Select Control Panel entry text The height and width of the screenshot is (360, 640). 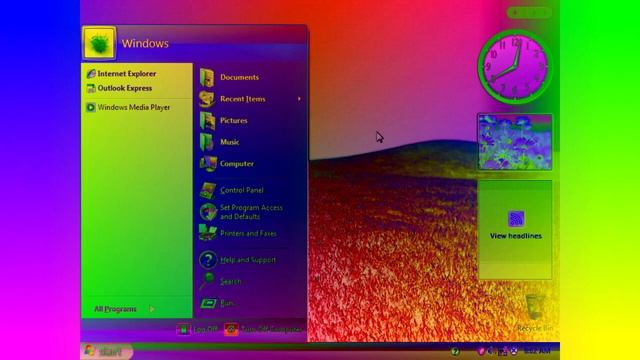242,190
